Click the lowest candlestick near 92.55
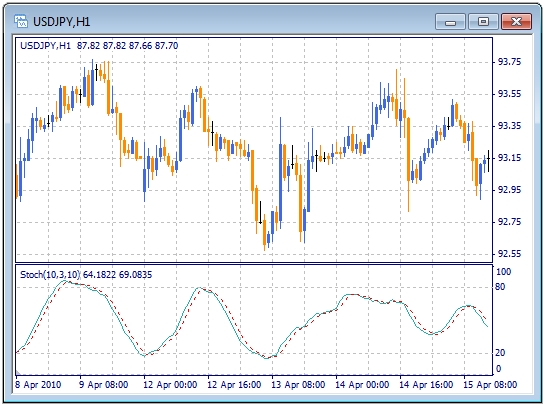Viewport: 545px width, 405px height. [265, 232]
